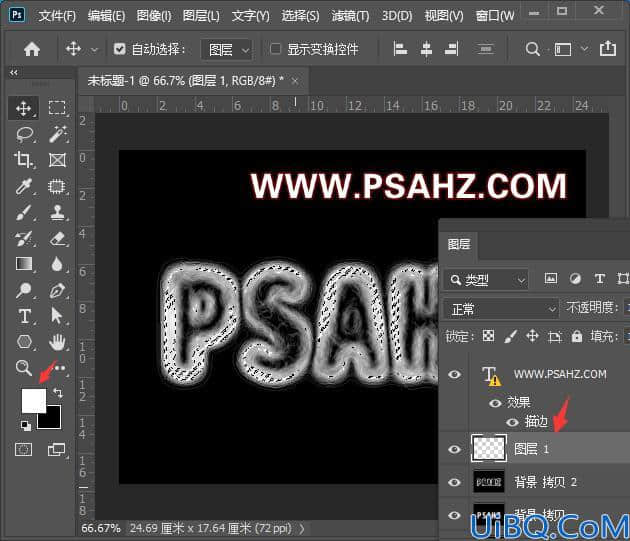Screen dimensions: 630x541
Task: Select the Hand tool
Action: [57, 342]
